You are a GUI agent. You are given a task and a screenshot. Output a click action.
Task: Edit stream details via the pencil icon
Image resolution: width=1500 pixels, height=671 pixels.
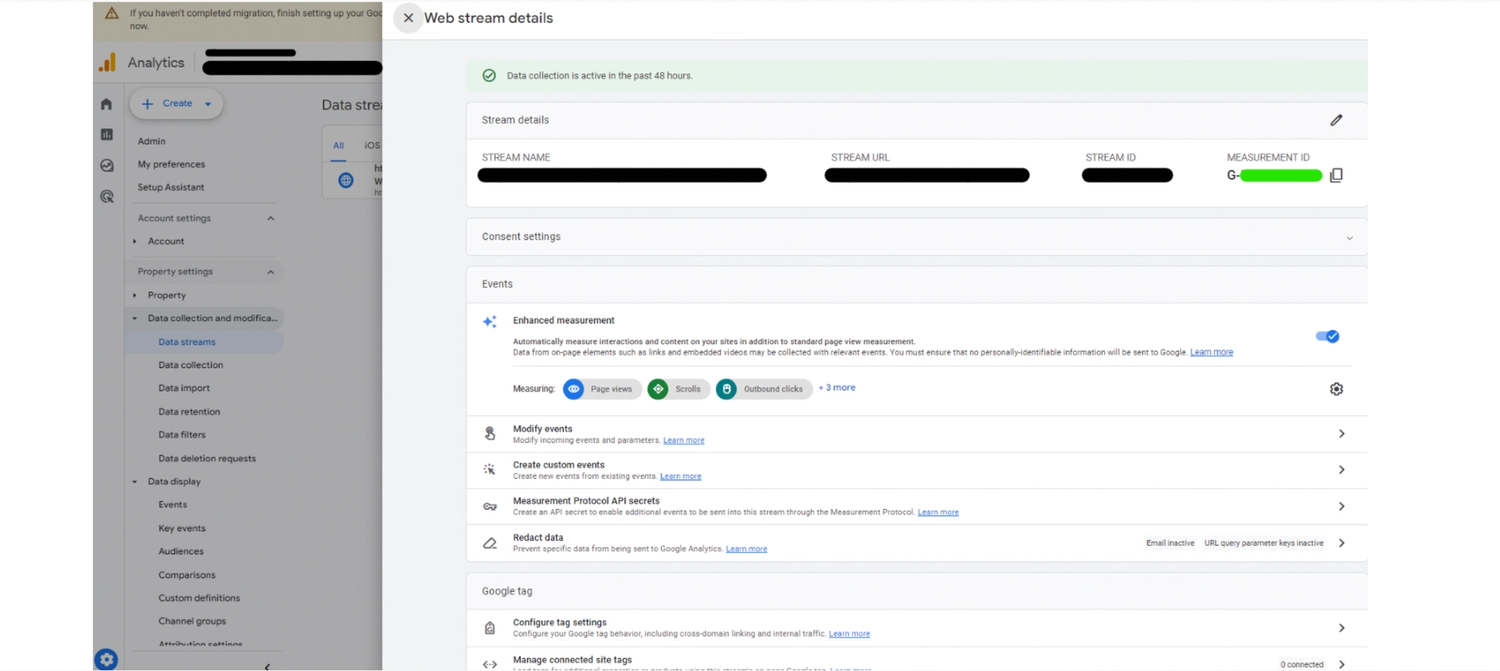pyautogui.click(x=1336, y=120)
